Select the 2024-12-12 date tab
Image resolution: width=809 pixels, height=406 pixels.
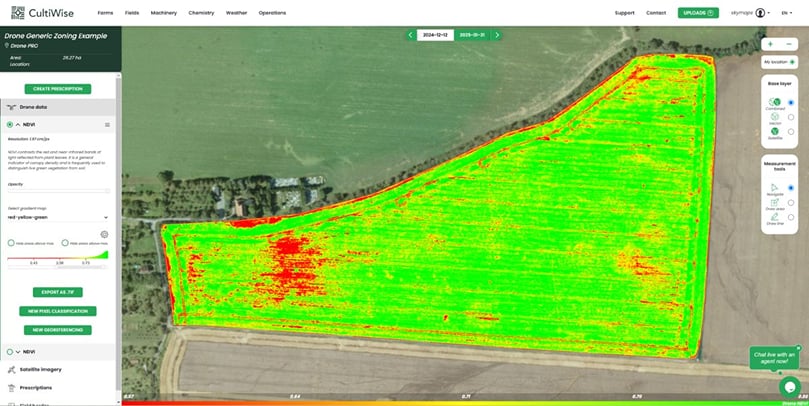[x=435, y=35]
